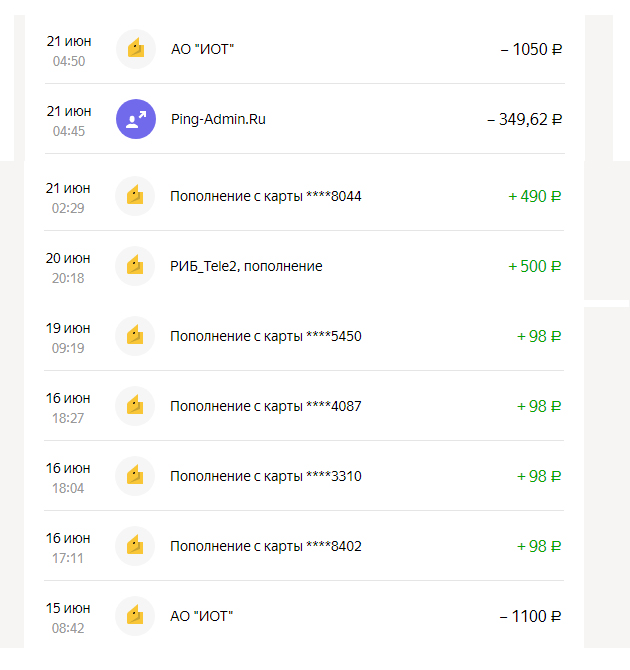Open "Пополнение с карты ****8044" transaction
This screenshot has height=670, width=630.
(x=265, y=196)
